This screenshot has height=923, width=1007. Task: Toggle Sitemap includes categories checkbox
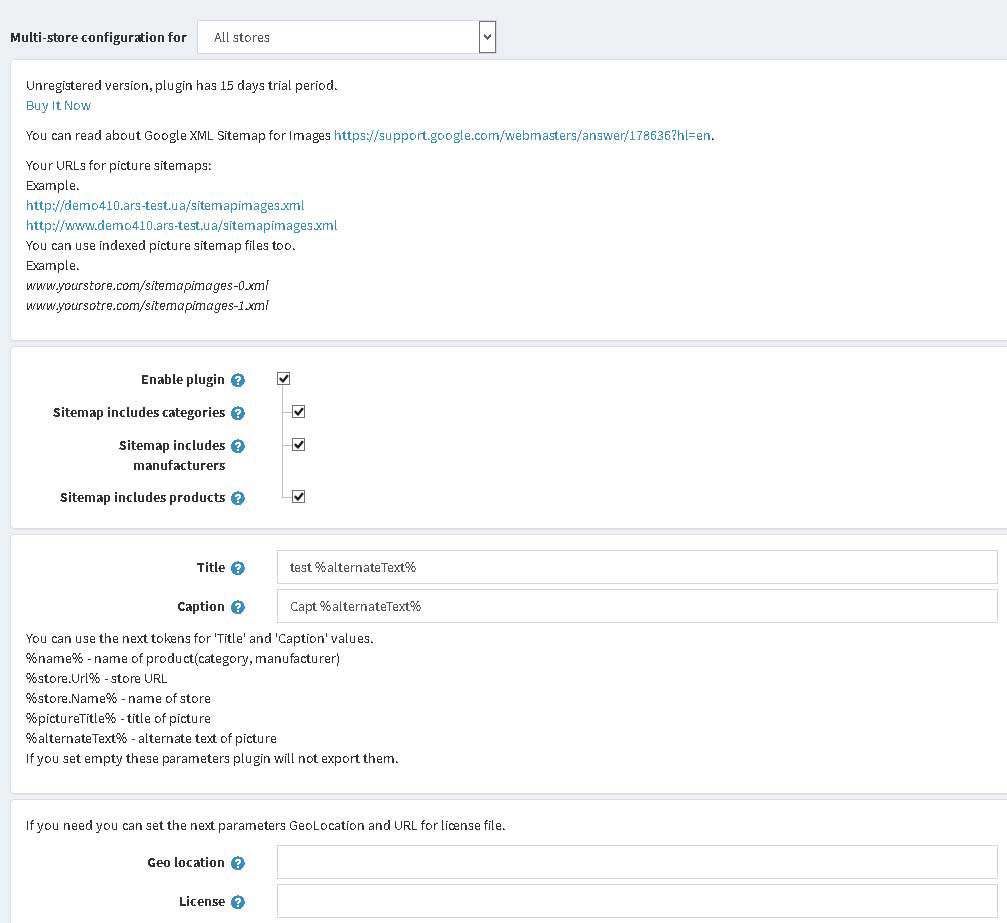click(298, 412)
